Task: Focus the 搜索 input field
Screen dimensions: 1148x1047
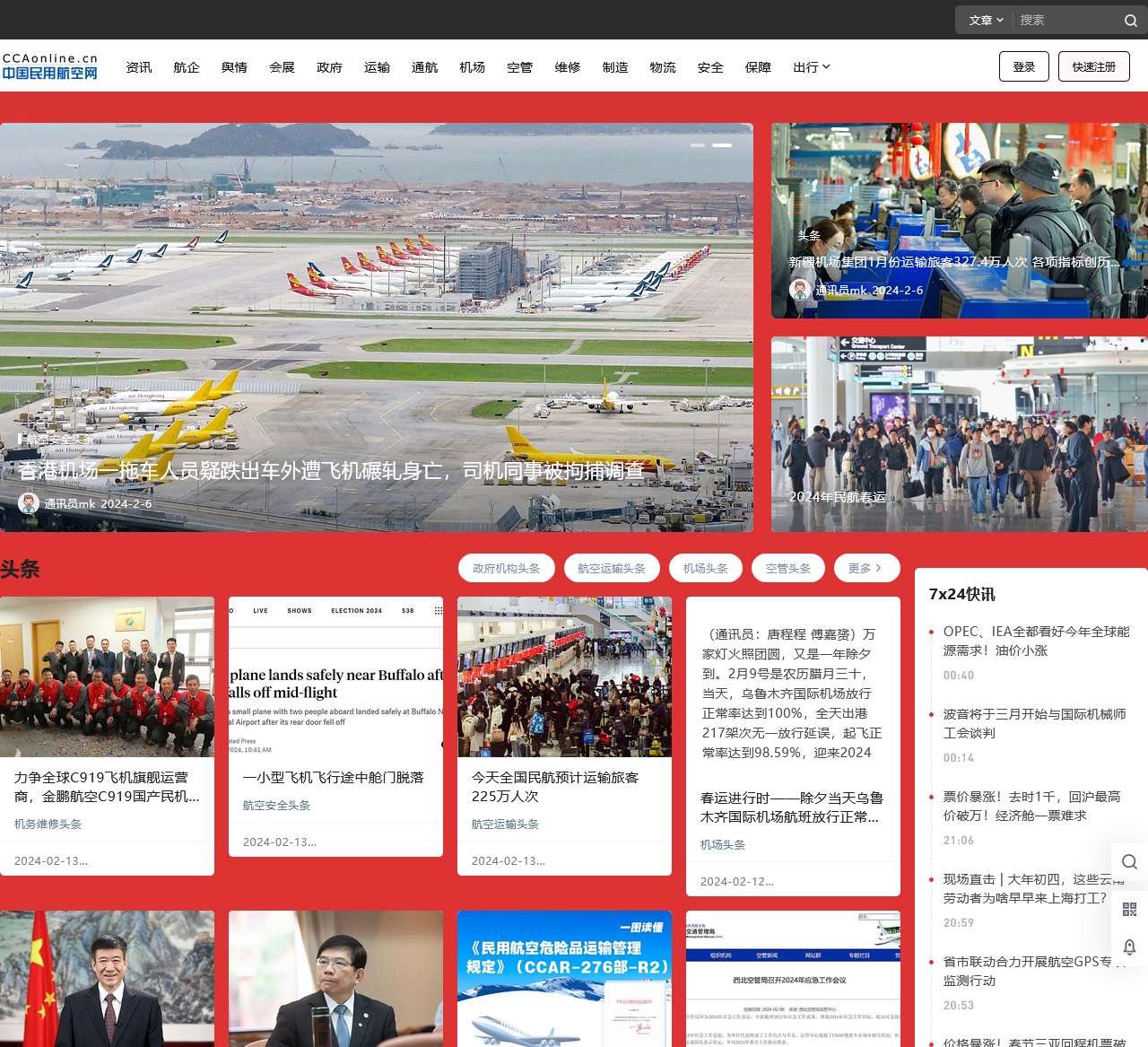Action: (x=1067, y=20)
